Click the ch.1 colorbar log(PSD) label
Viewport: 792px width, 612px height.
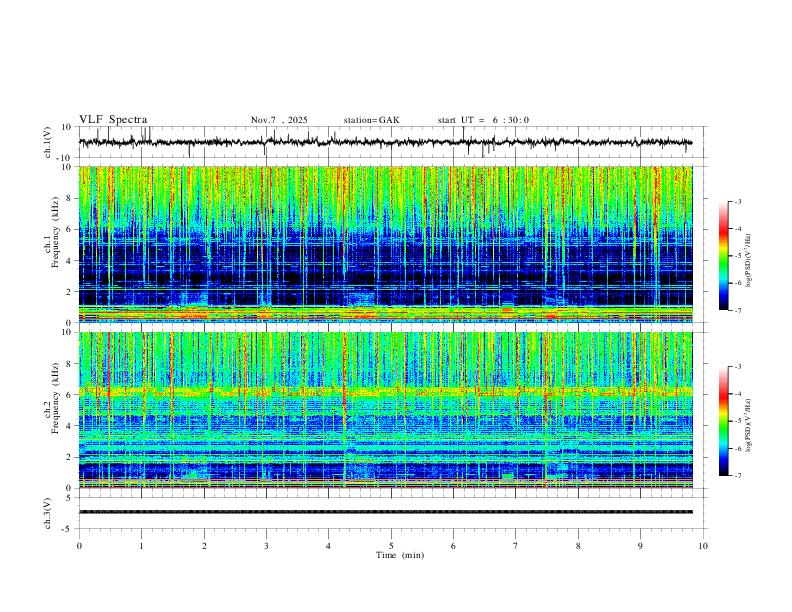pyautogui.click(x=749, y=260)
